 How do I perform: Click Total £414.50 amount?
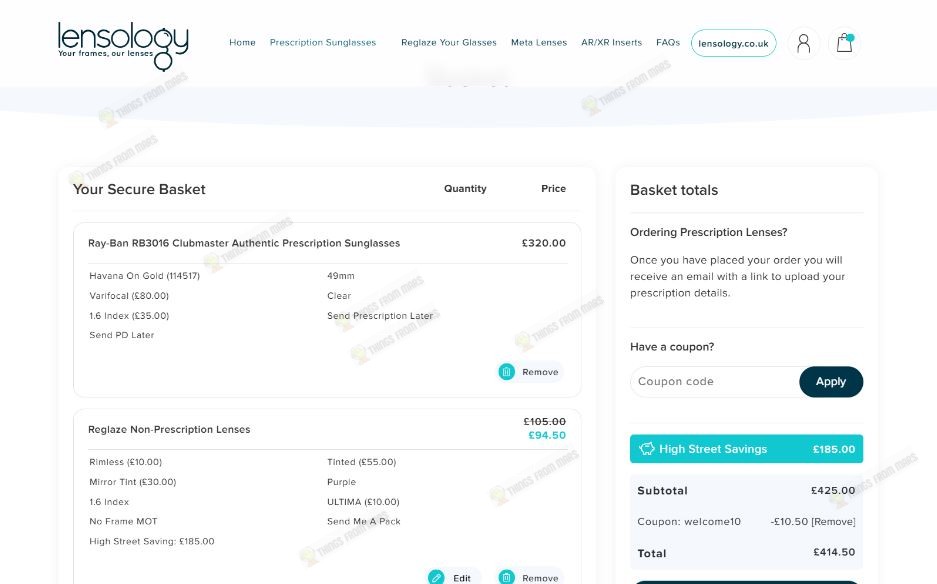pyautogui.click(x=834, y=552)
